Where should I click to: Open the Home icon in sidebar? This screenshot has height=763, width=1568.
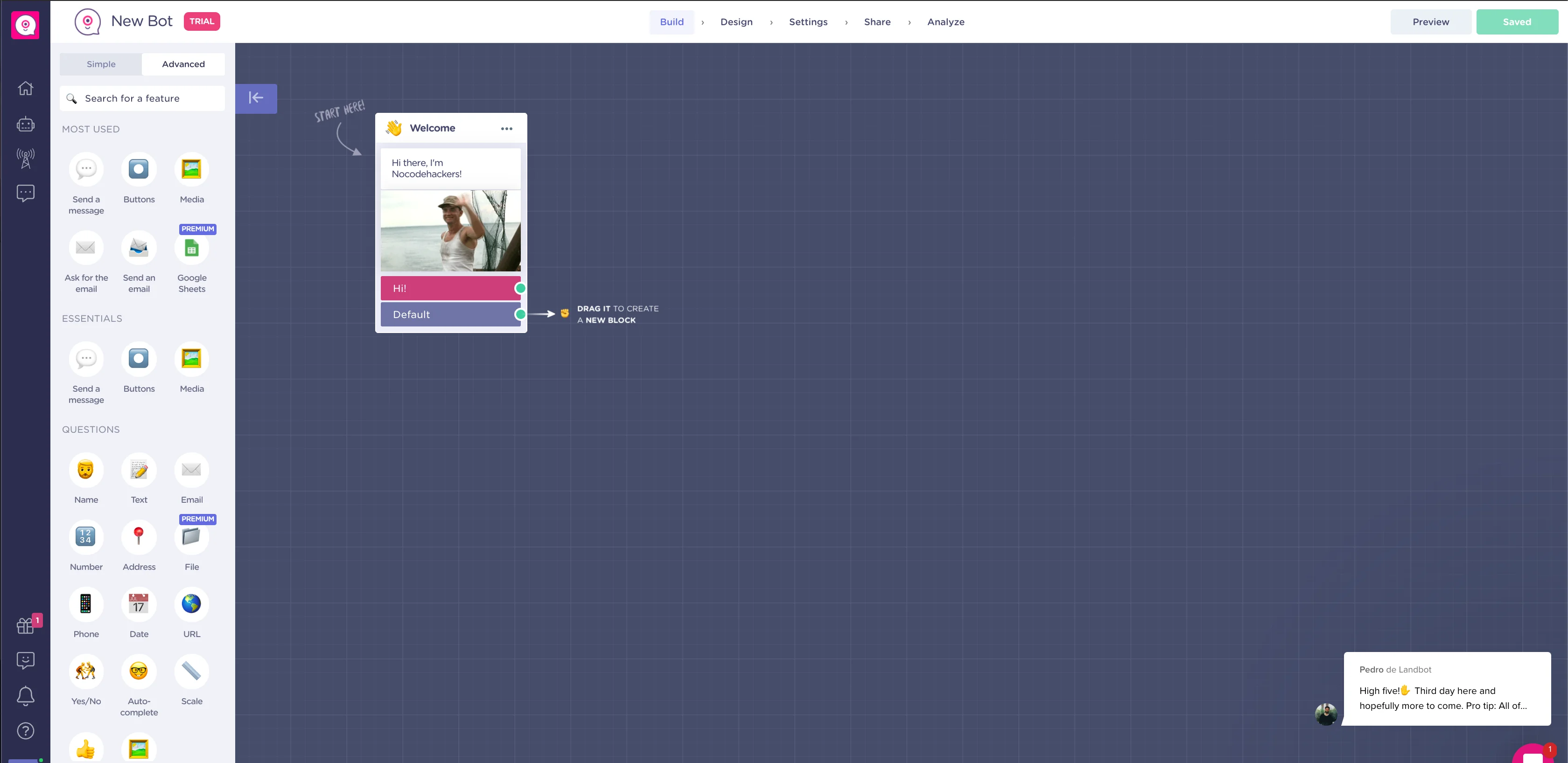coord(26,88)
